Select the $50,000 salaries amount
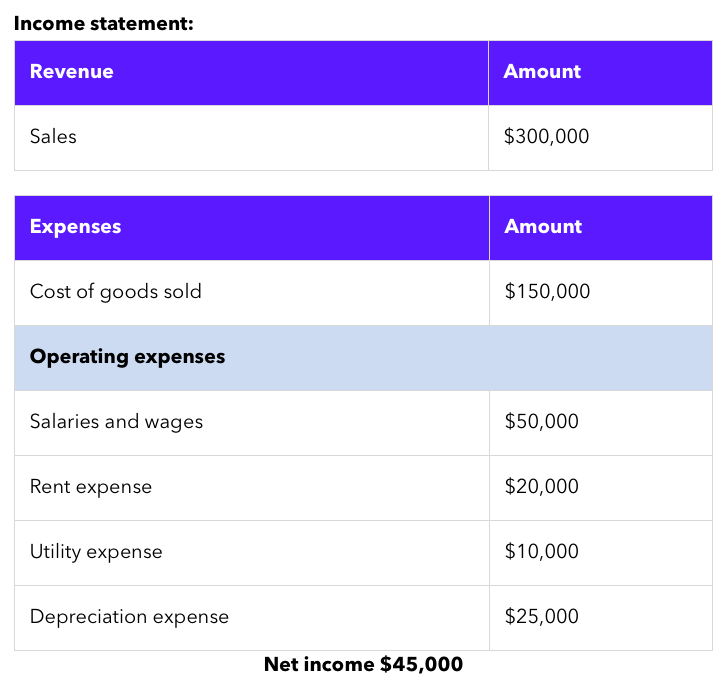Viewport: 726px width, 687px height. pyautogui.click(x=541, y=422)
